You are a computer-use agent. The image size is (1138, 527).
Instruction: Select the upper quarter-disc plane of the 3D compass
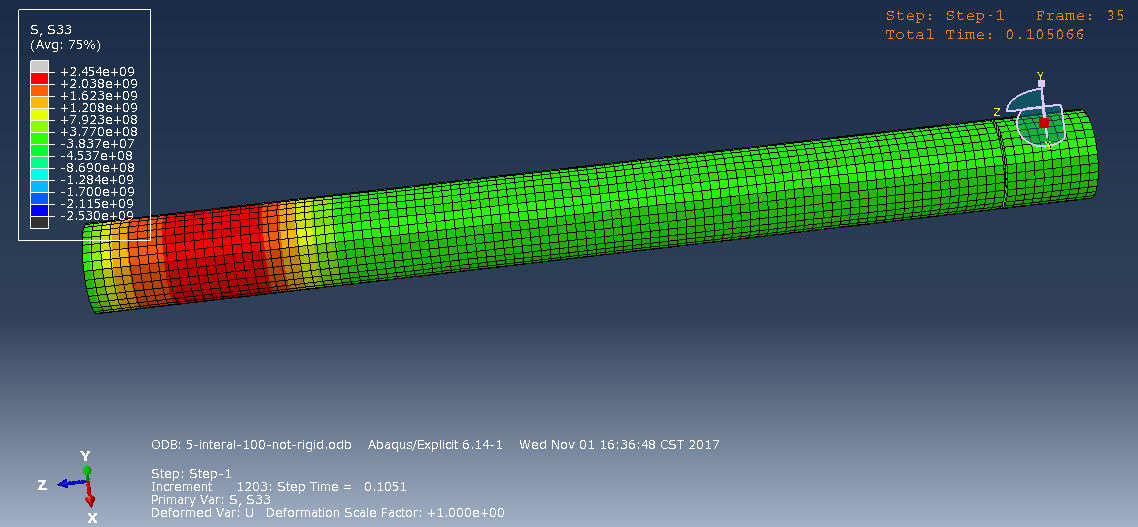click(1025, 101)
